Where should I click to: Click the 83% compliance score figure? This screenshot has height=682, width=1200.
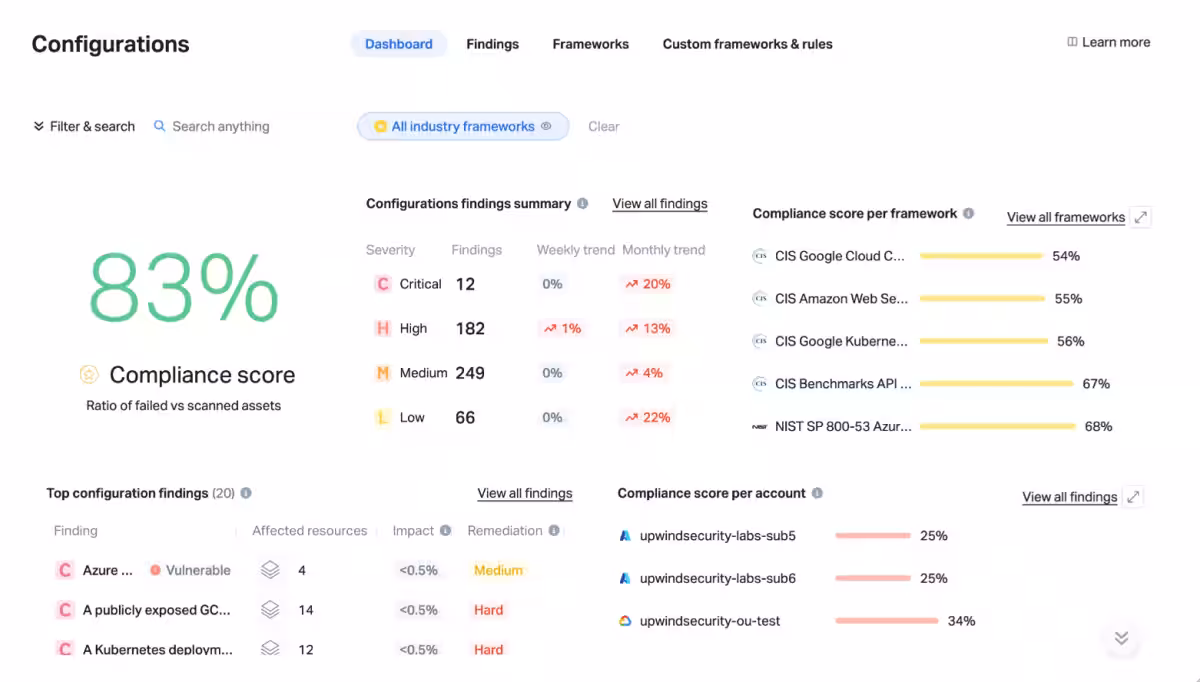click(x=183, y=287)
